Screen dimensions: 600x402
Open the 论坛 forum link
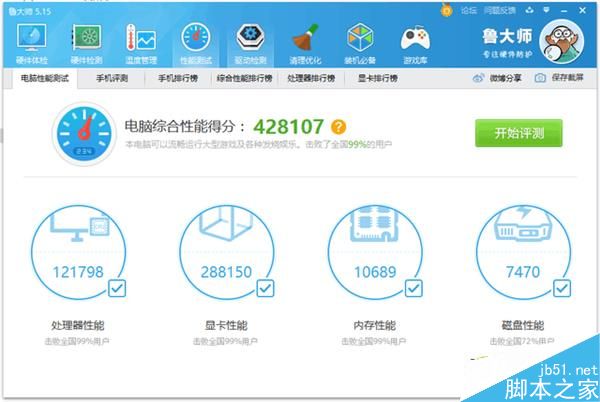click(x=469, y=10)
